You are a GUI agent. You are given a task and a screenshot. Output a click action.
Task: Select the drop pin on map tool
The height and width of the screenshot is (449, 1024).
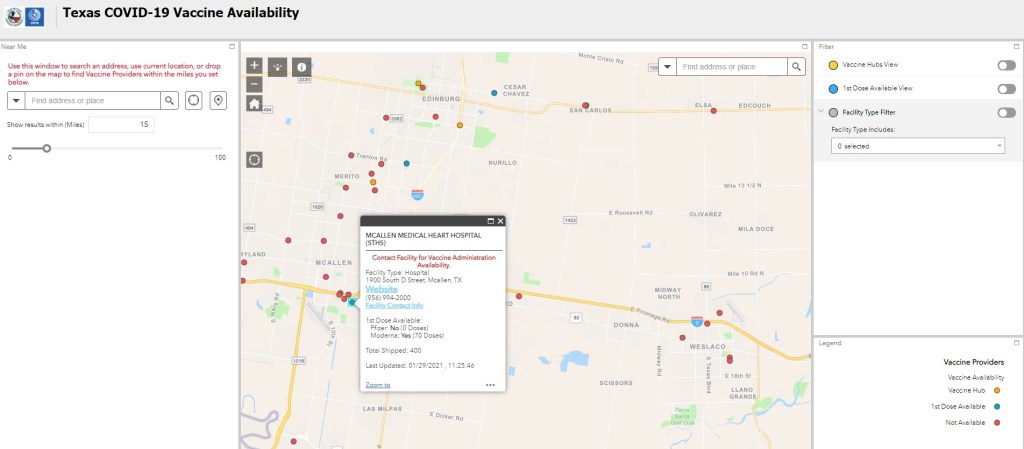click(218, 100)
